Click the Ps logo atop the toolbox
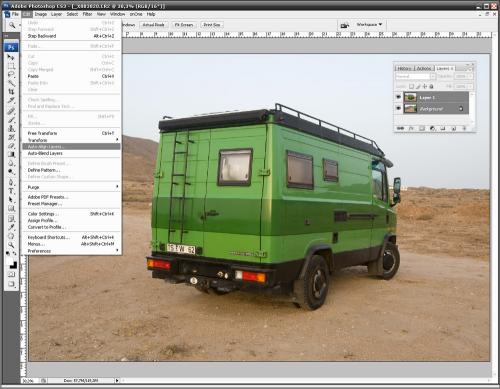 (11, 47)
